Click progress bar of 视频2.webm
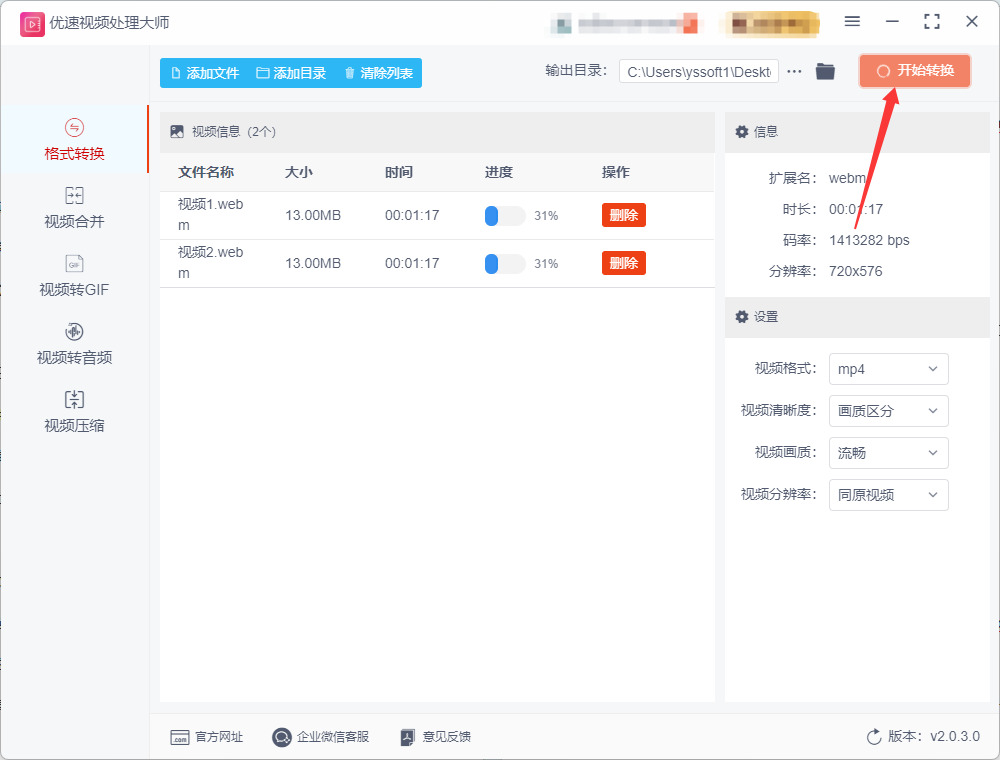 tap(505, 263)
